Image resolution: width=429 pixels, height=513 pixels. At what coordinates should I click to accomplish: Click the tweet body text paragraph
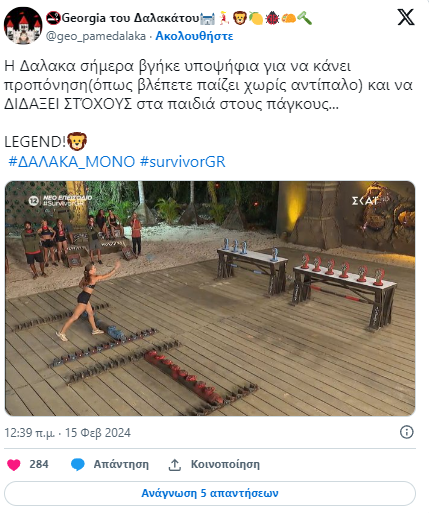(x=209, y=85)
